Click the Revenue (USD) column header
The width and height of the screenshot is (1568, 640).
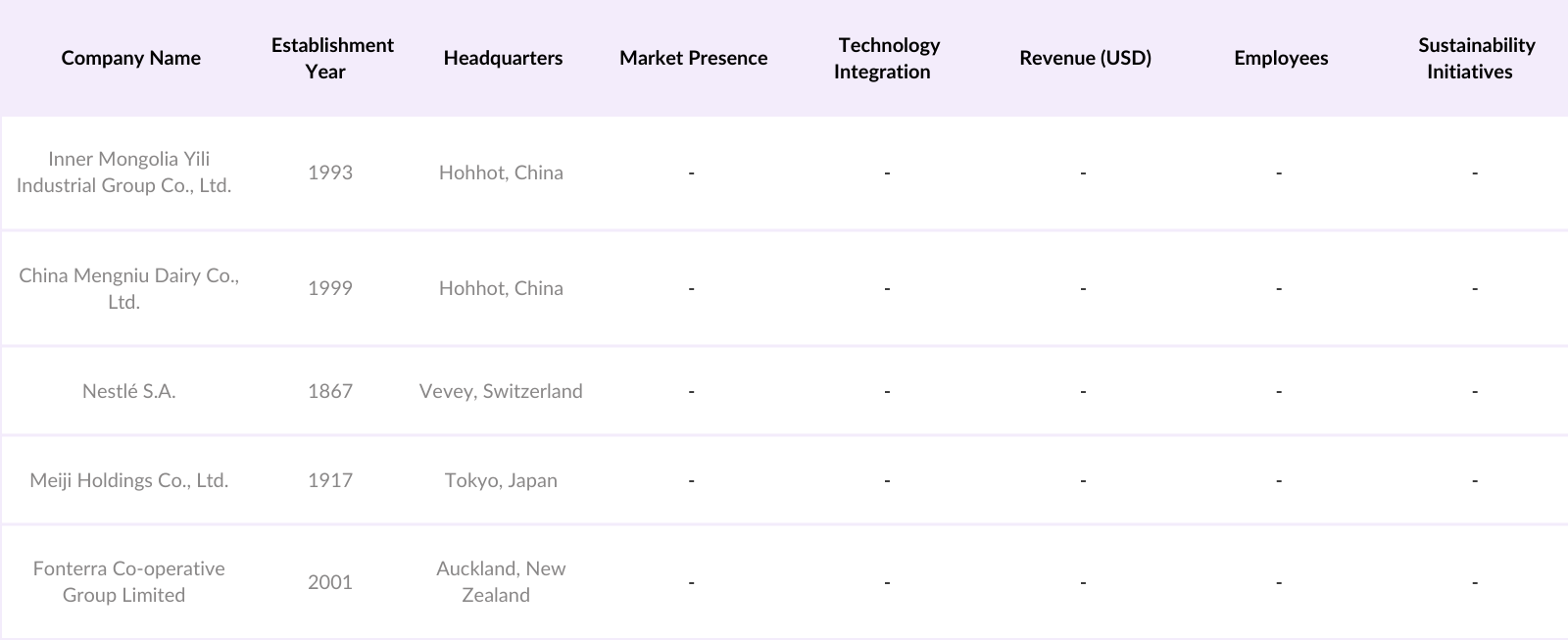[1085, 58]
